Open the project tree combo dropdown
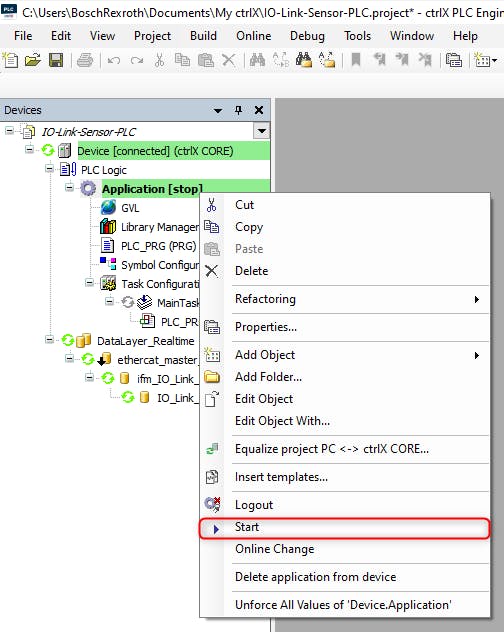504x632 pixels. (x=262, y=131)
